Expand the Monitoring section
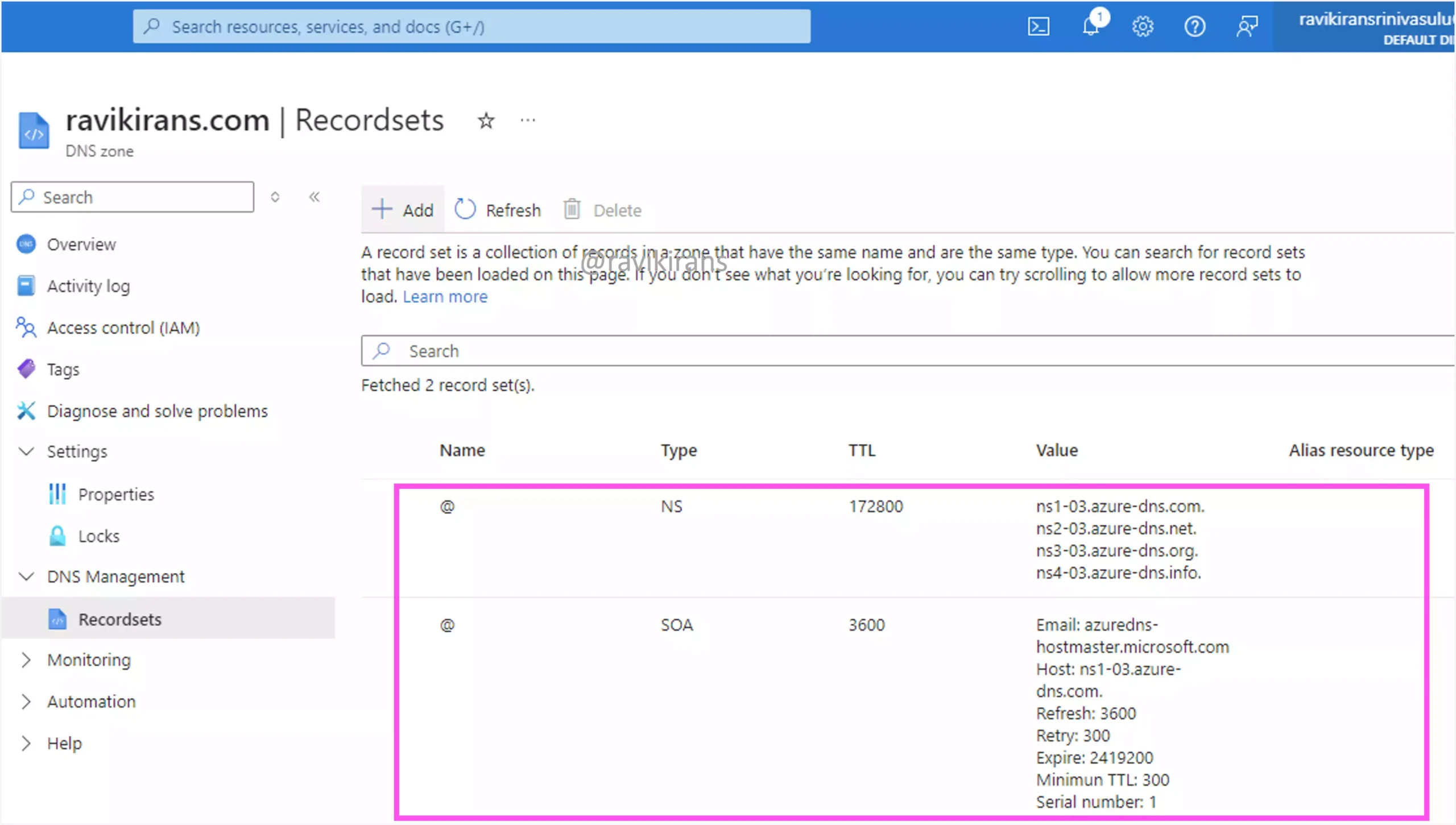 pyautogui.click(x=26, y=660)
